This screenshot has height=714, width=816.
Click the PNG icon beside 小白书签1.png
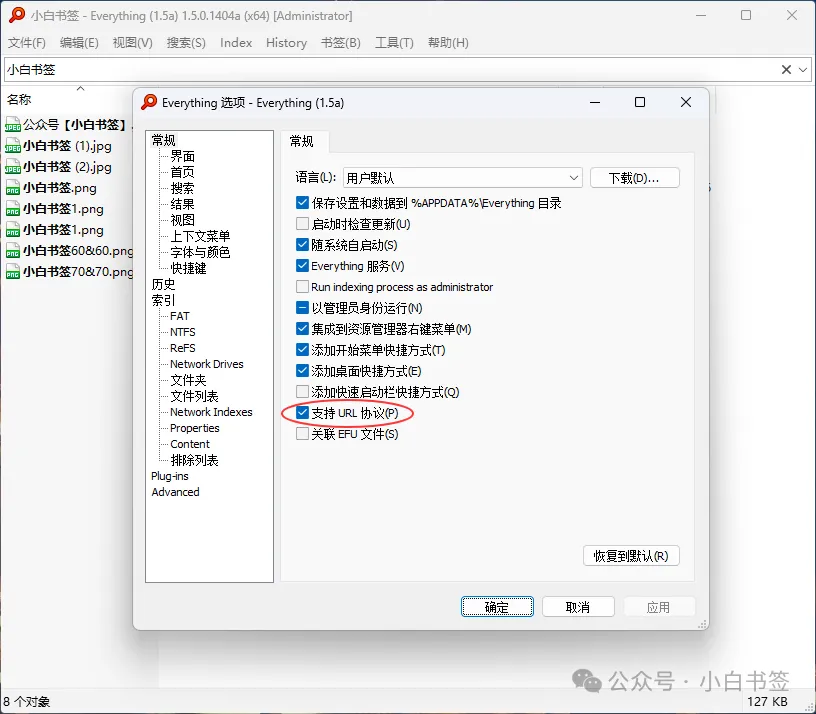coord(14,208)
